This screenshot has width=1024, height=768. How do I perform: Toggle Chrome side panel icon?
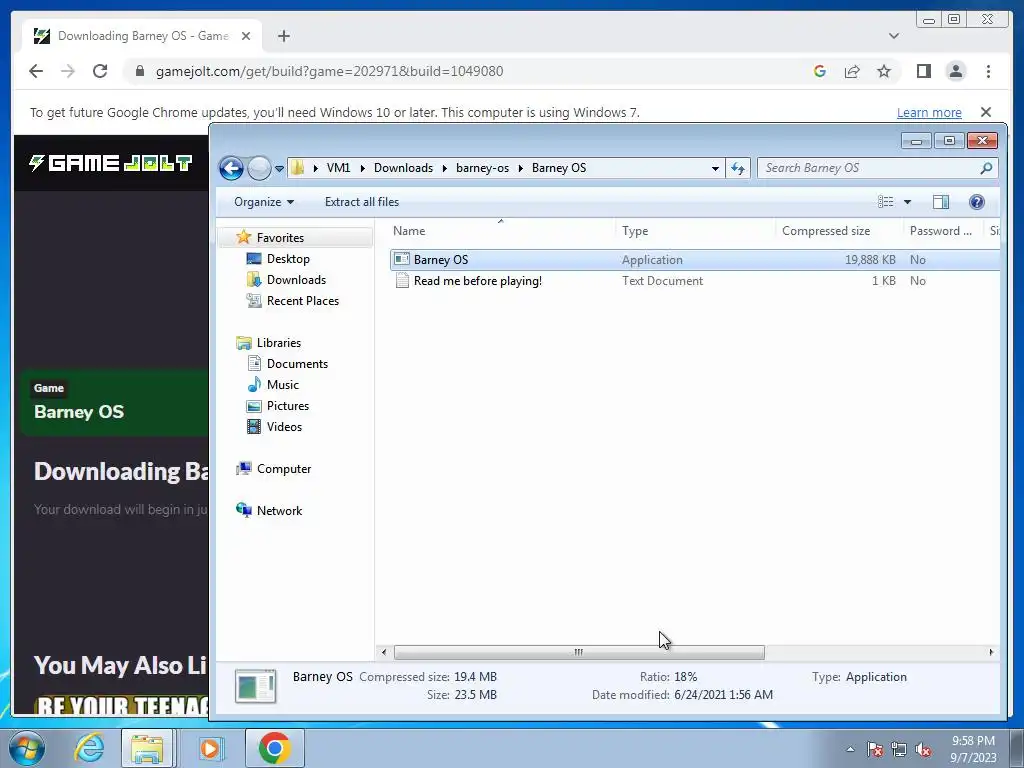923,71
